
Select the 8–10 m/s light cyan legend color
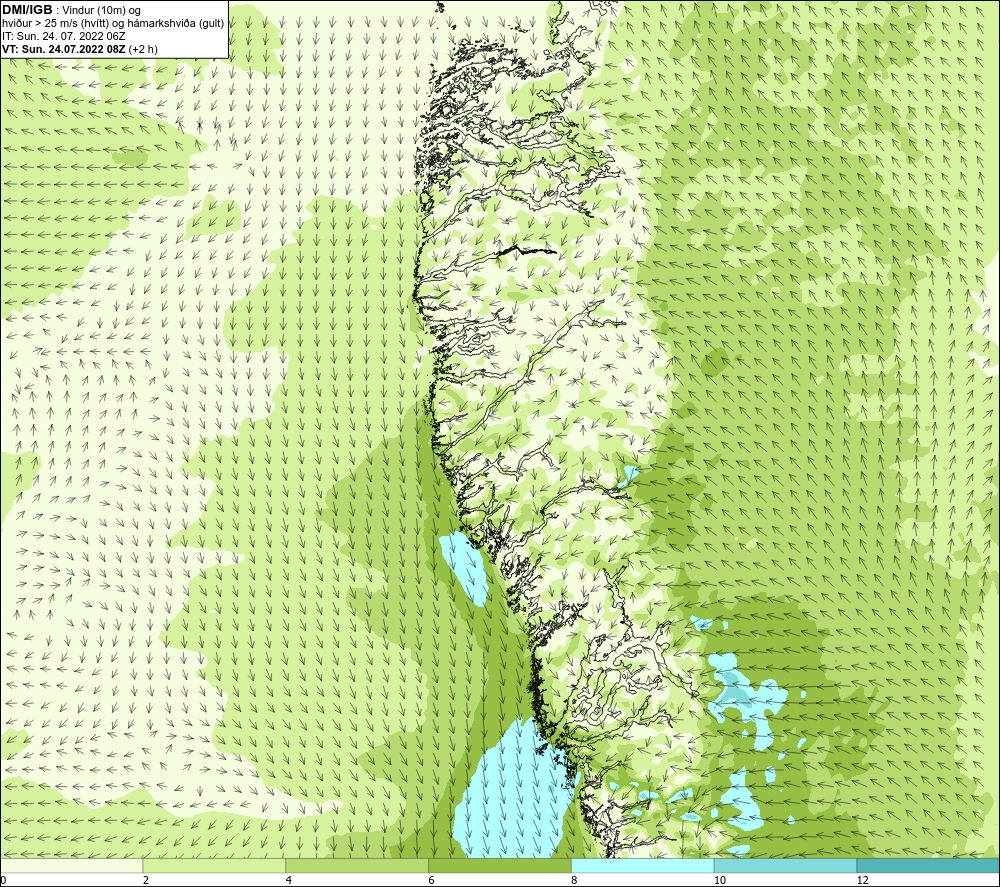(x=643, y=865)
